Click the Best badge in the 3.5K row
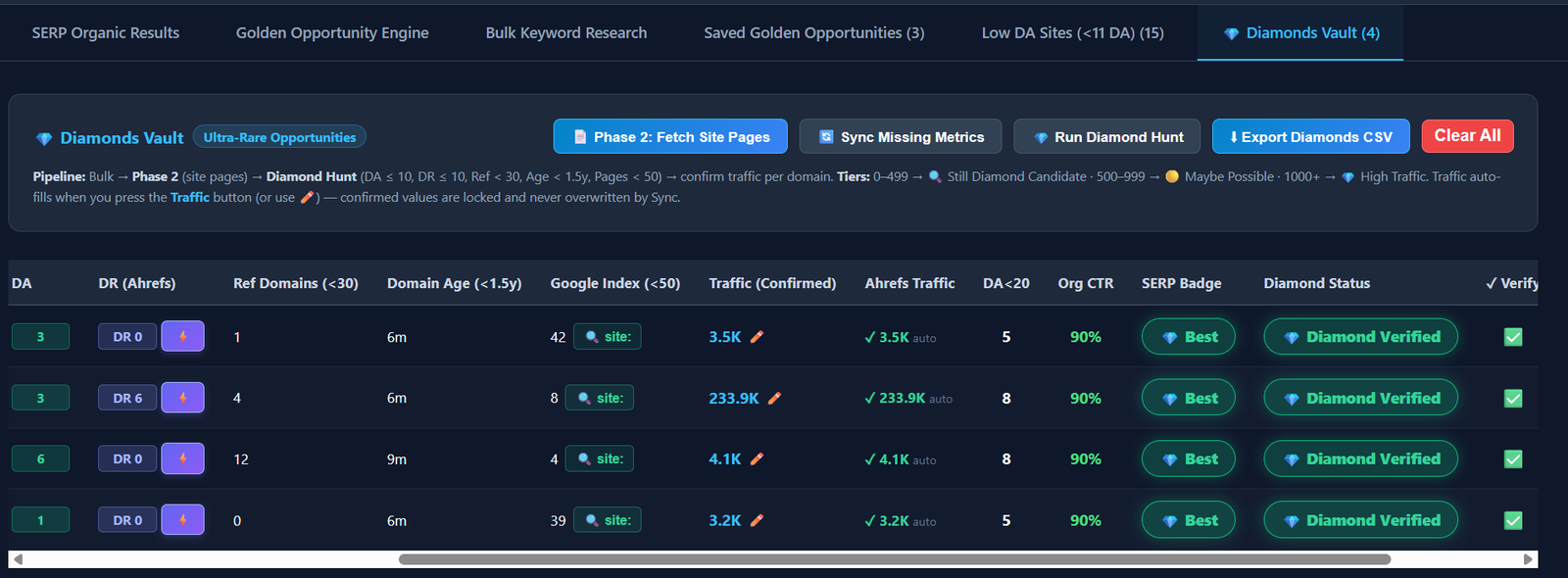Screen dimensions: 1568x578 click(x=1189, y=336)
